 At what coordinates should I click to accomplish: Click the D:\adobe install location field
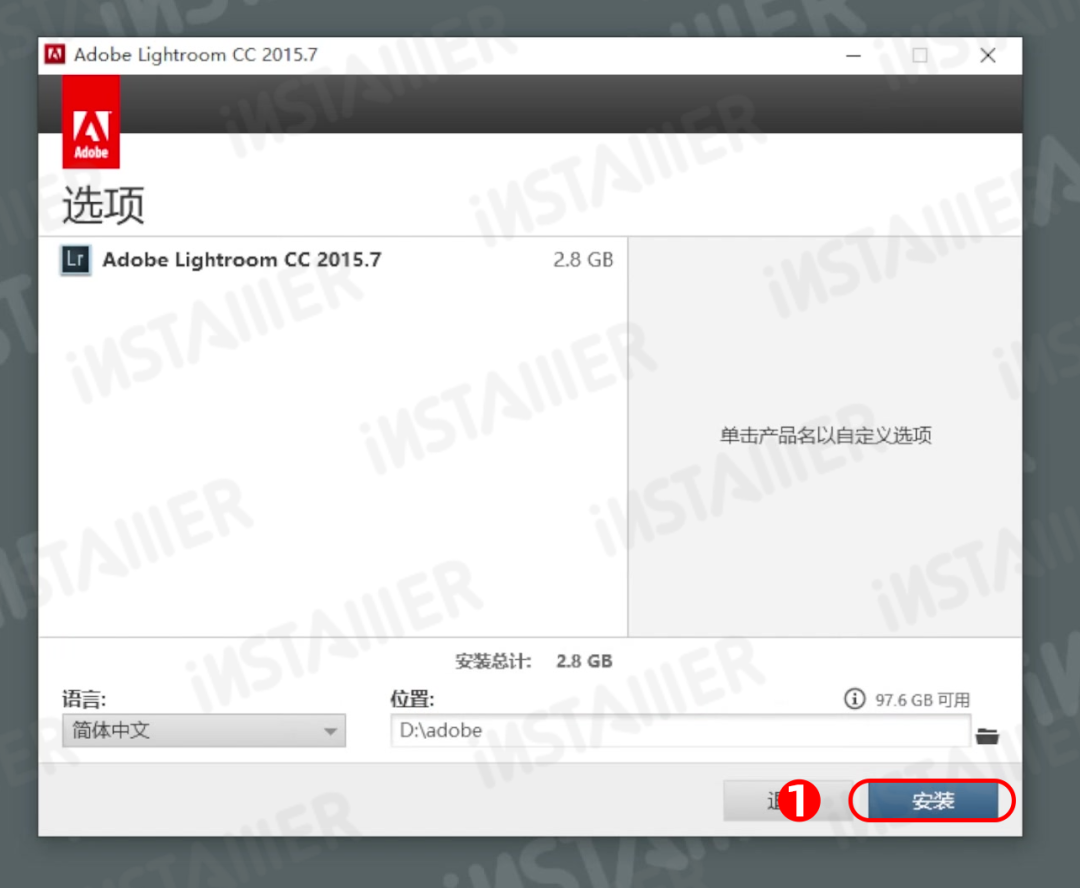click(681, 730)
